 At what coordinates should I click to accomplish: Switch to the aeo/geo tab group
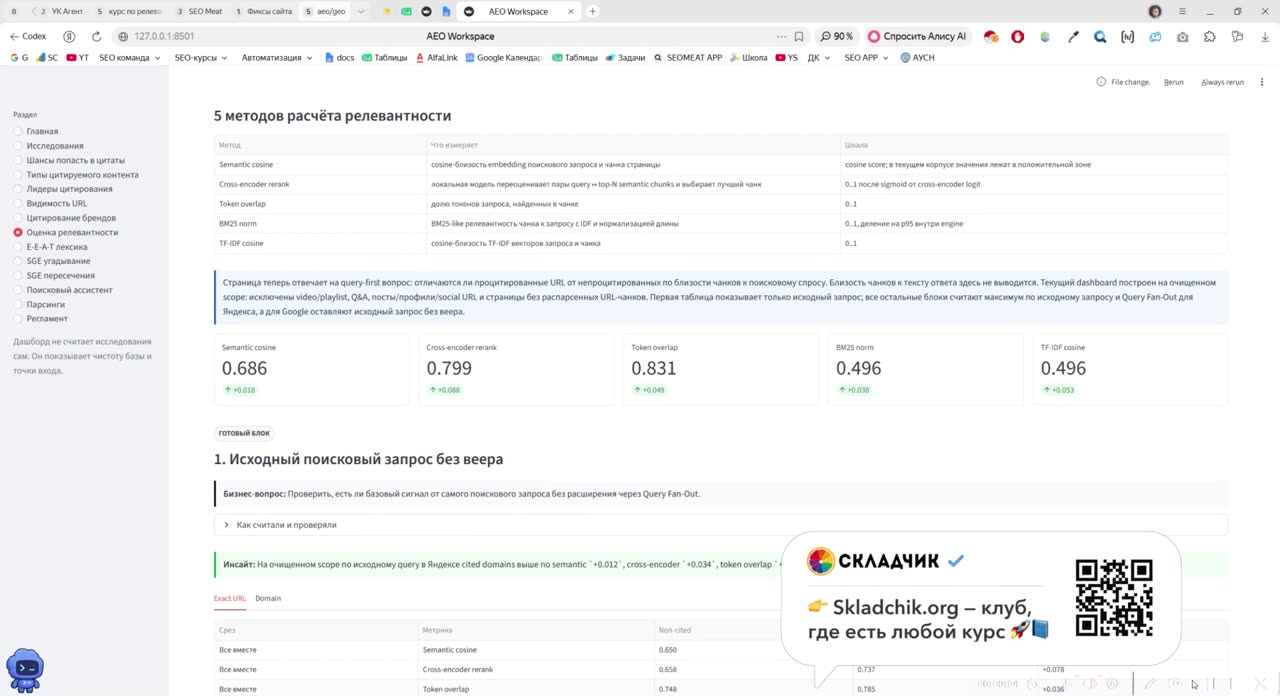[325, 11]
